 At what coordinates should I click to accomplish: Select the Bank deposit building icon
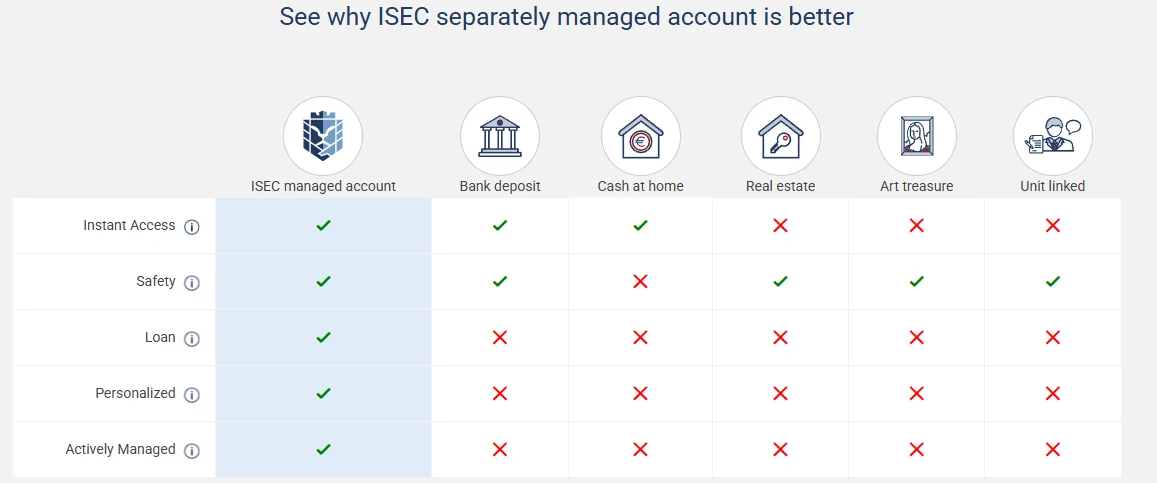500,136
